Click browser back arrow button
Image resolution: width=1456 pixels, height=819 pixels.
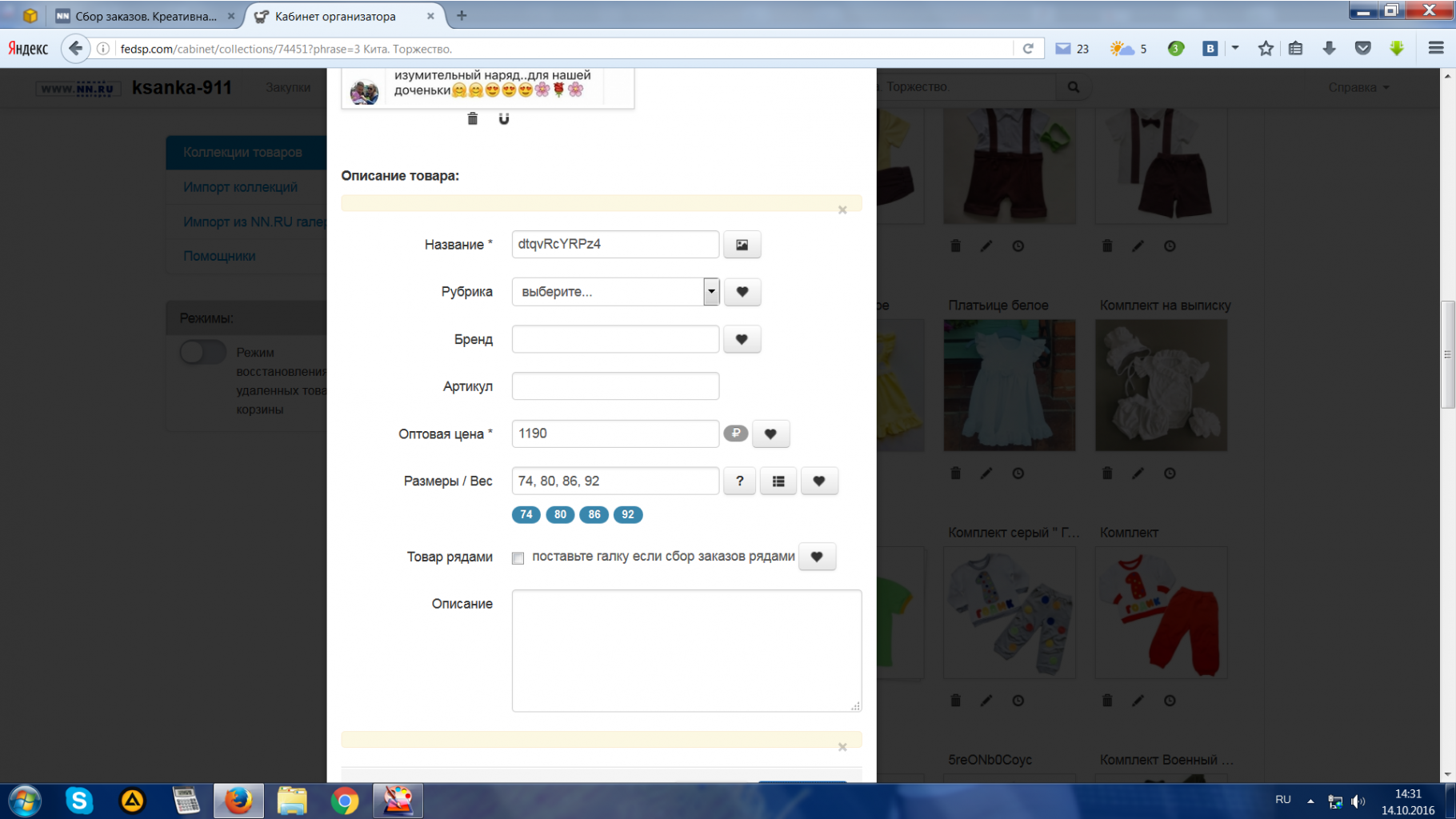click(x=75, y=49)
